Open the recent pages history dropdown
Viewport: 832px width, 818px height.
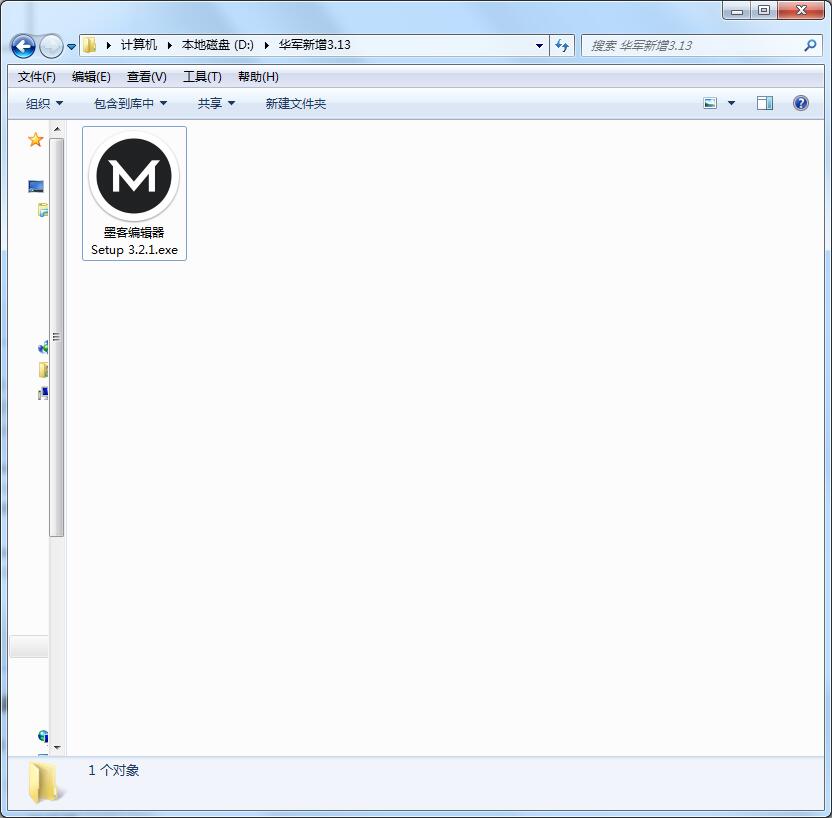click(71, 47)
